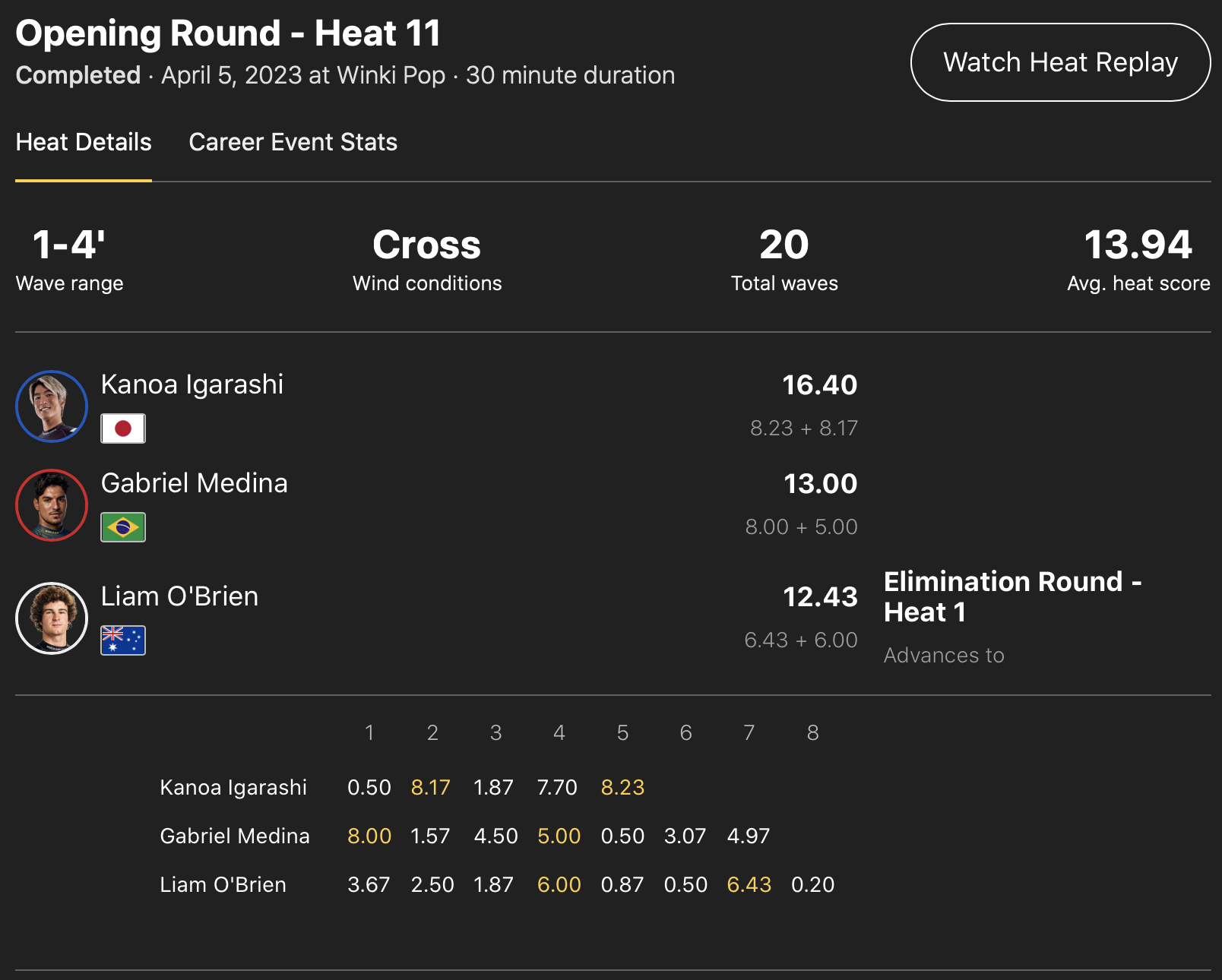Screen dimensions: 1222x980
Task: Select O'Brien's highlighted 6.43 wave score
Action: coord(749,885)
